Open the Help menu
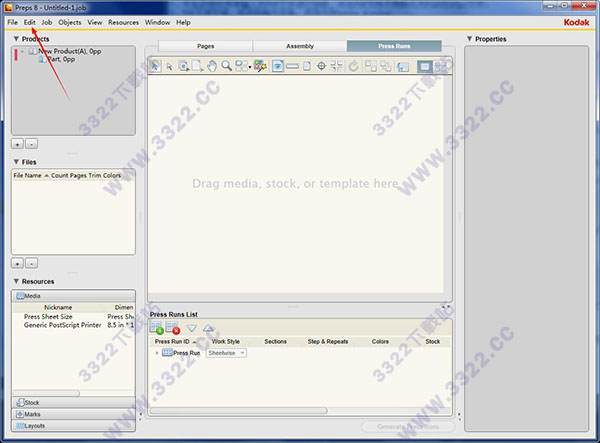Viewport: 600px width, 443px height. tap(183, 22)
